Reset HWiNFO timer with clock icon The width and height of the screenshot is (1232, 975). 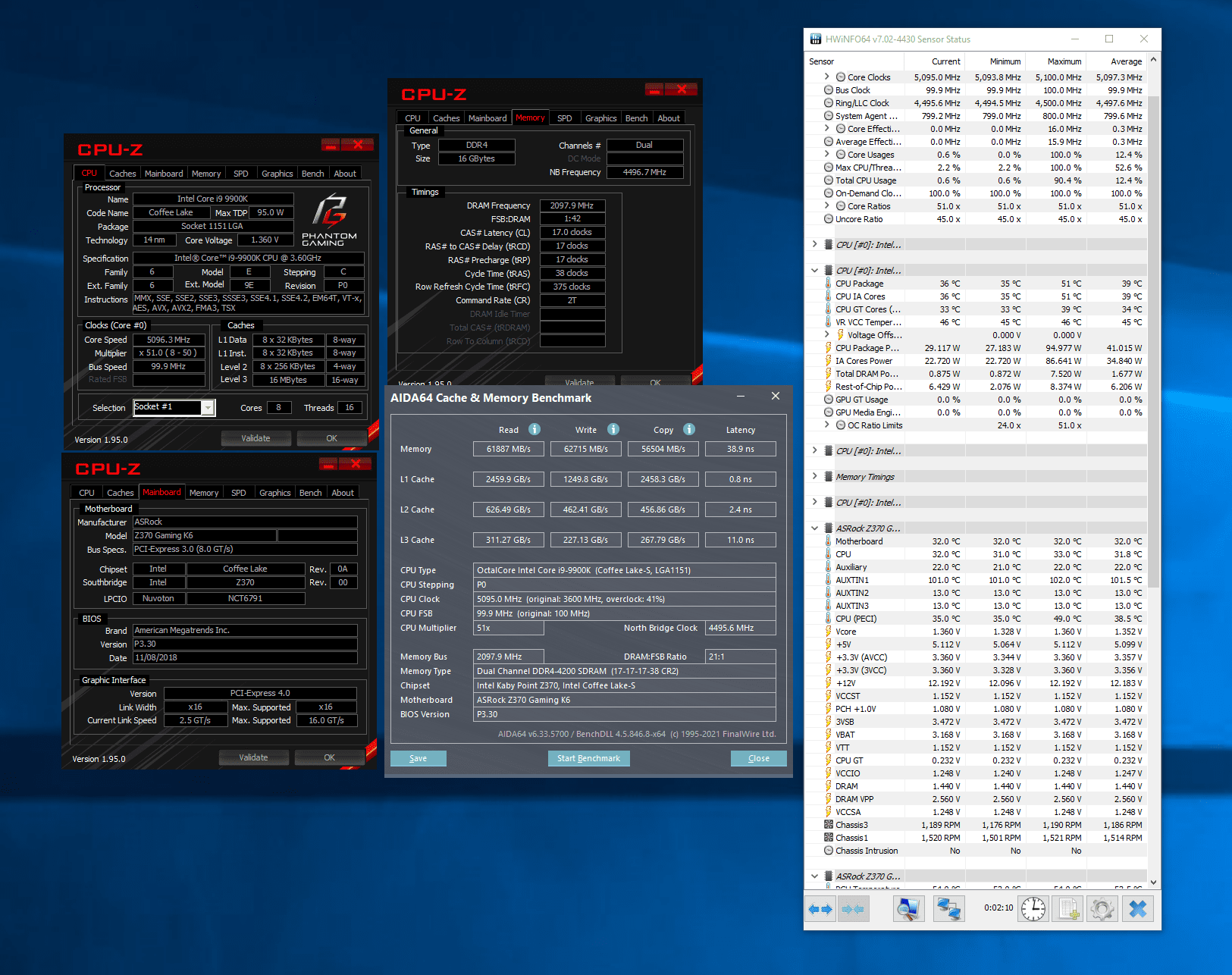tap(1033, 909)
